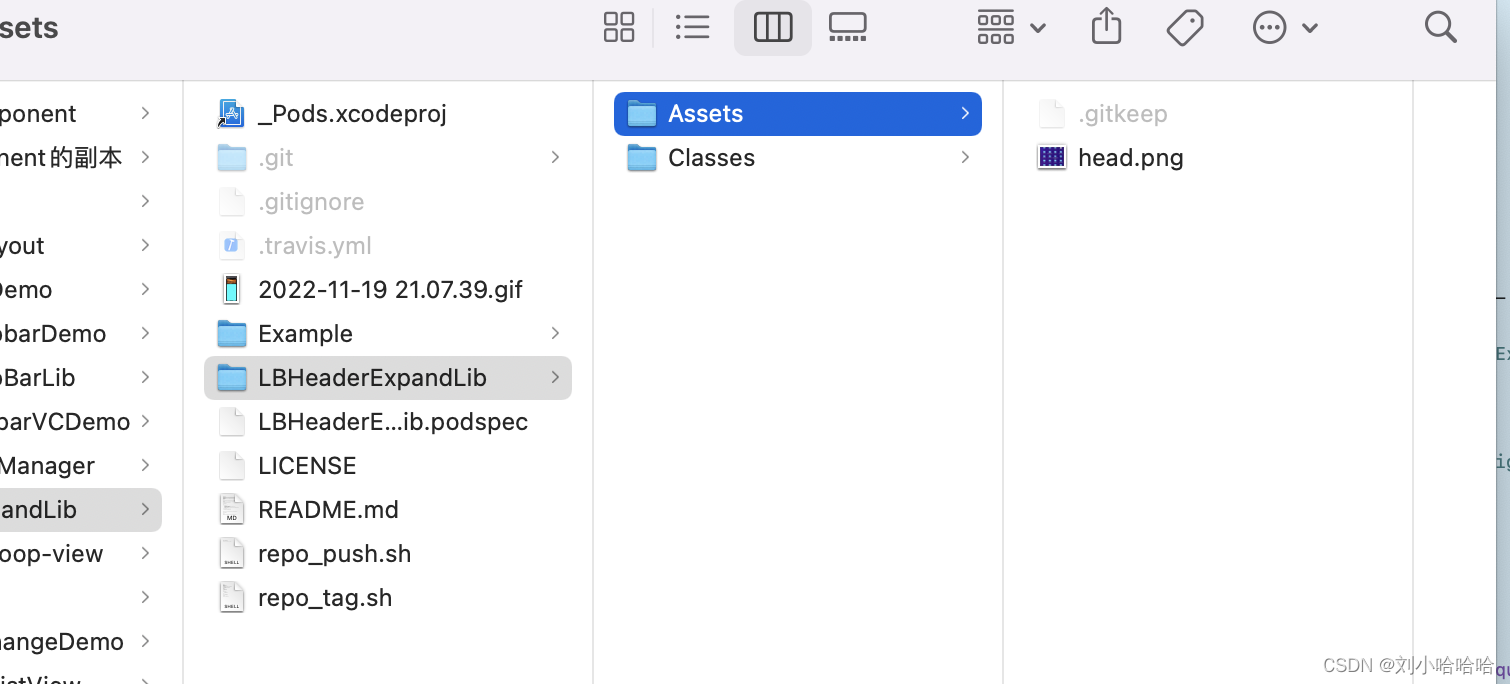
Task: Open the head.png image thumbnail icon
Action: tap(1052, 157)
